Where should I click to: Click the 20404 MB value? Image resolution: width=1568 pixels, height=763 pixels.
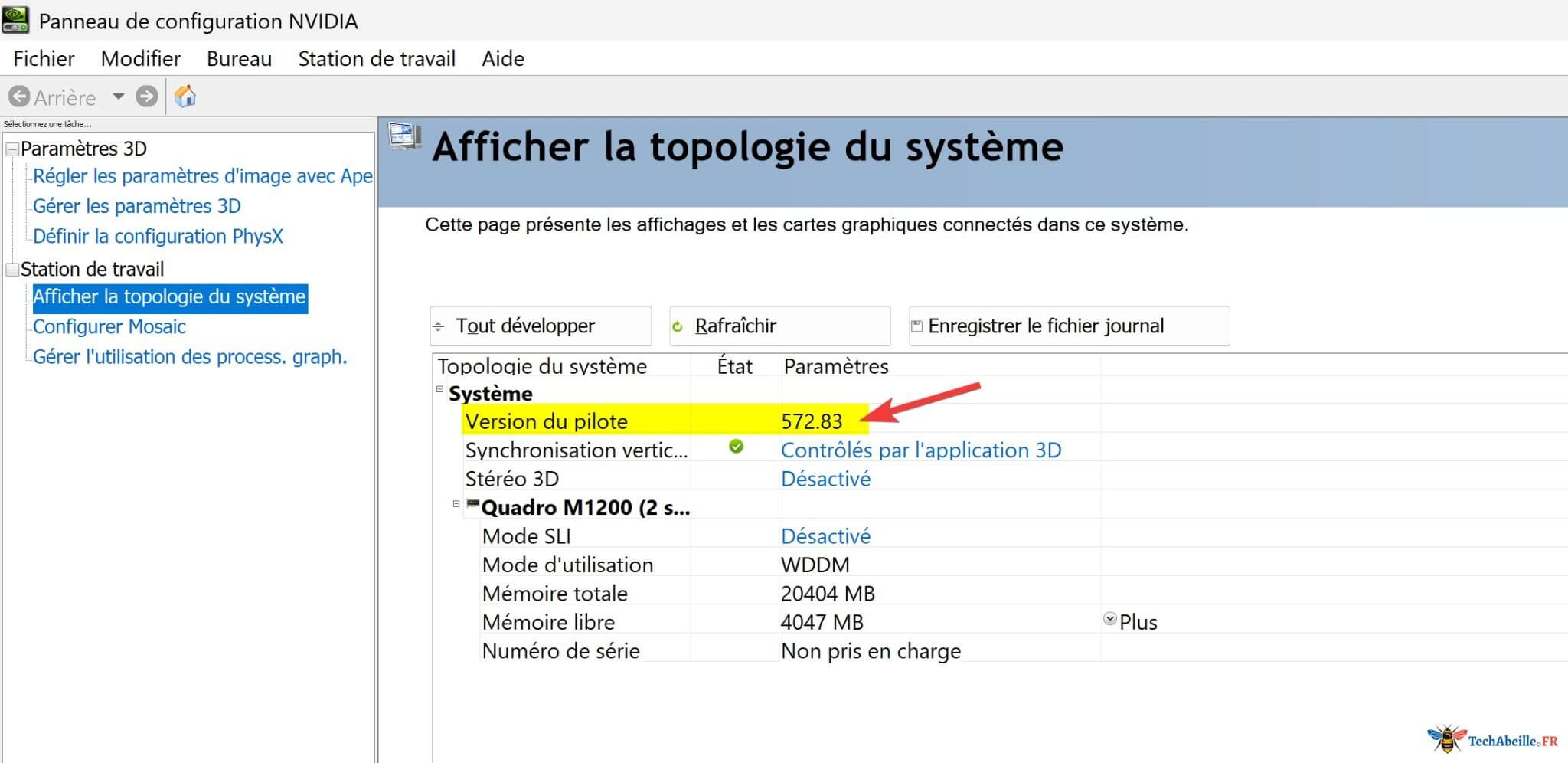pos(828,594)
